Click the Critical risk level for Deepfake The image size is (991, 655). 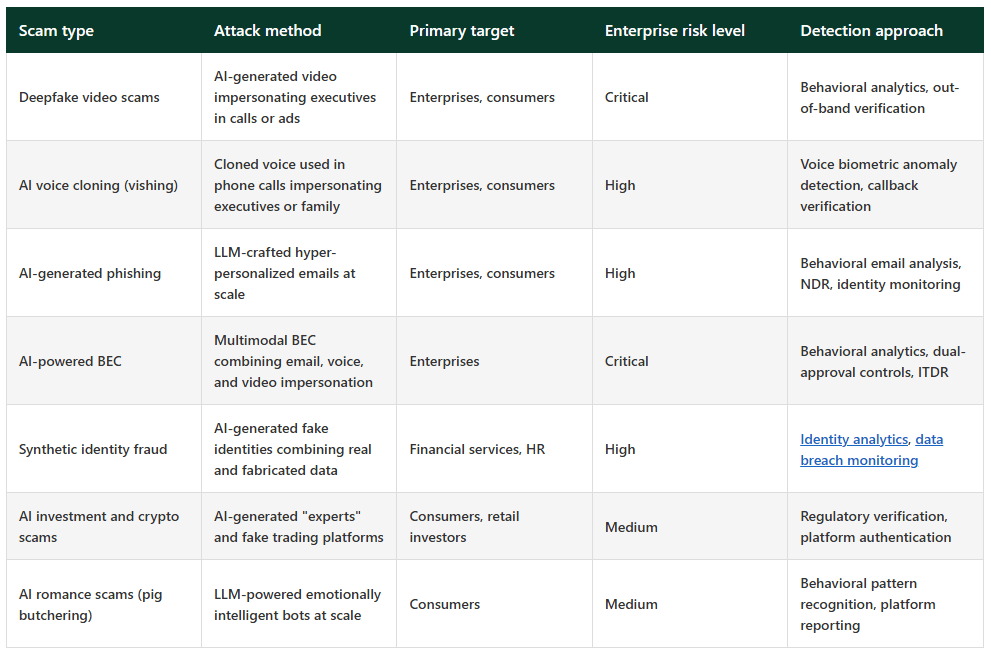pos(626,97)
